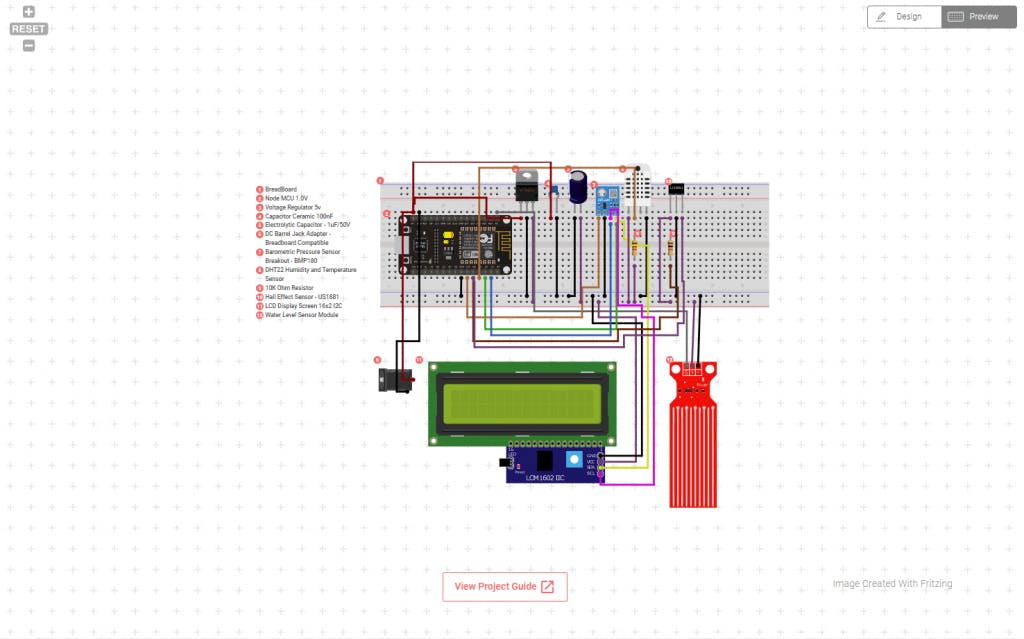
Task: Click the DC barrel jack adapter
Action: coord(395,378)
